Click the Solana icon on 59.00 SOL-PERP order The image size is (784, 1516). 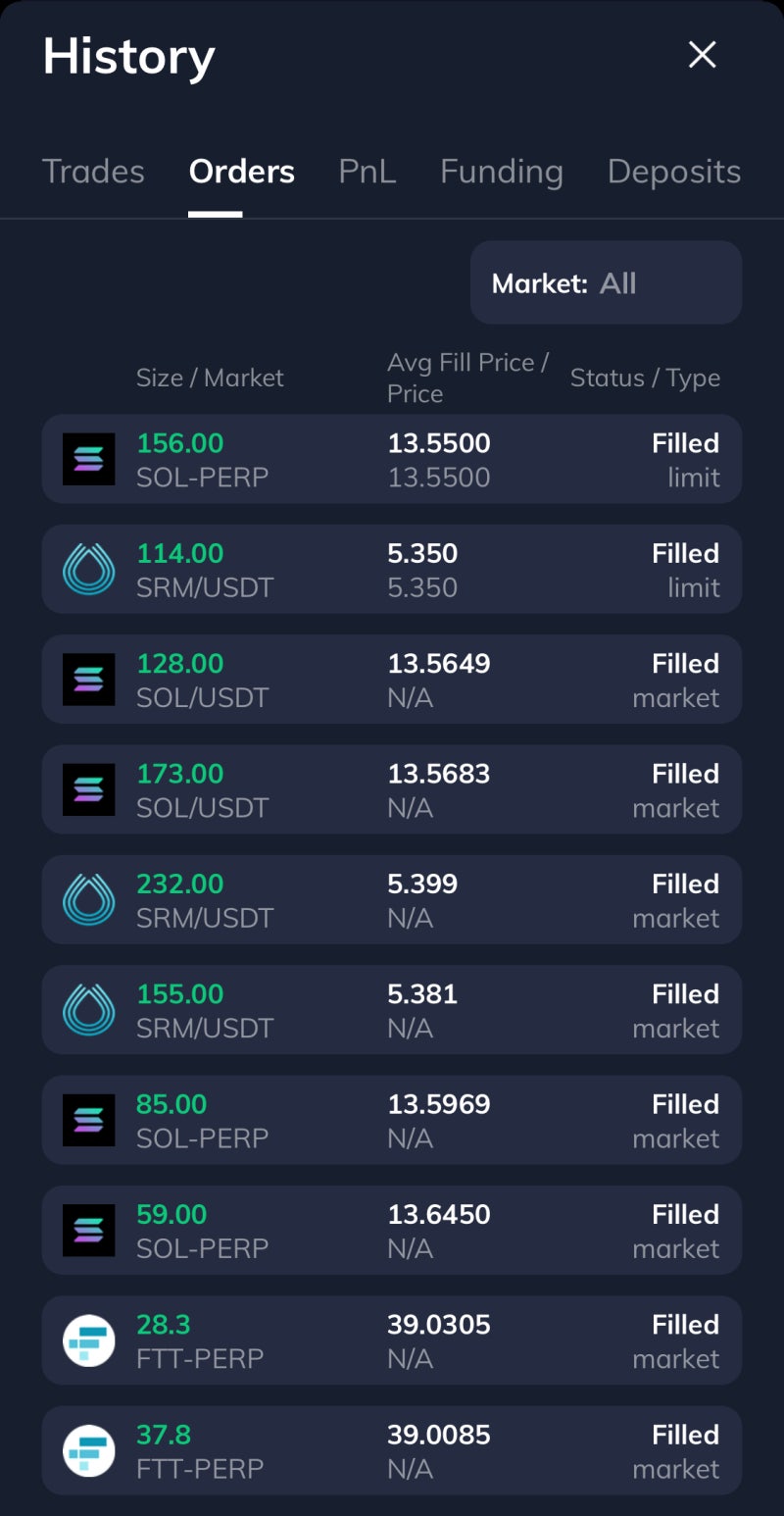coord(88,1231)
